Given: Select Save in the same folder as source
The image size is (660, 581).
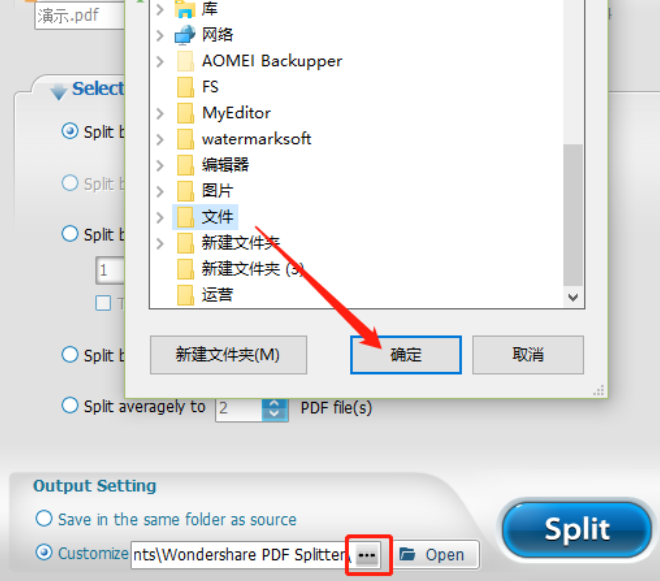Looking at the screenshot, I should tap(166, 520).
